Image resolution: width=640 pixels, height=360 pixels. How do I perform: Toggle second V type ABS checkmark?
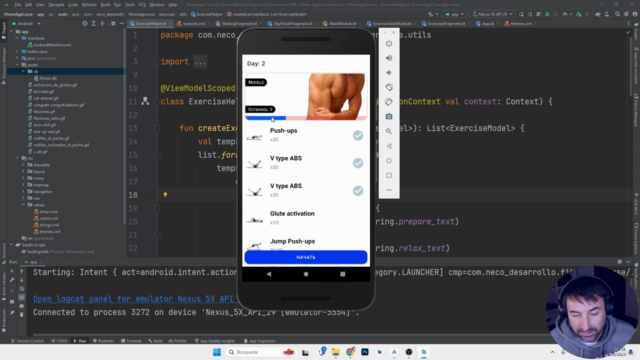358,191
